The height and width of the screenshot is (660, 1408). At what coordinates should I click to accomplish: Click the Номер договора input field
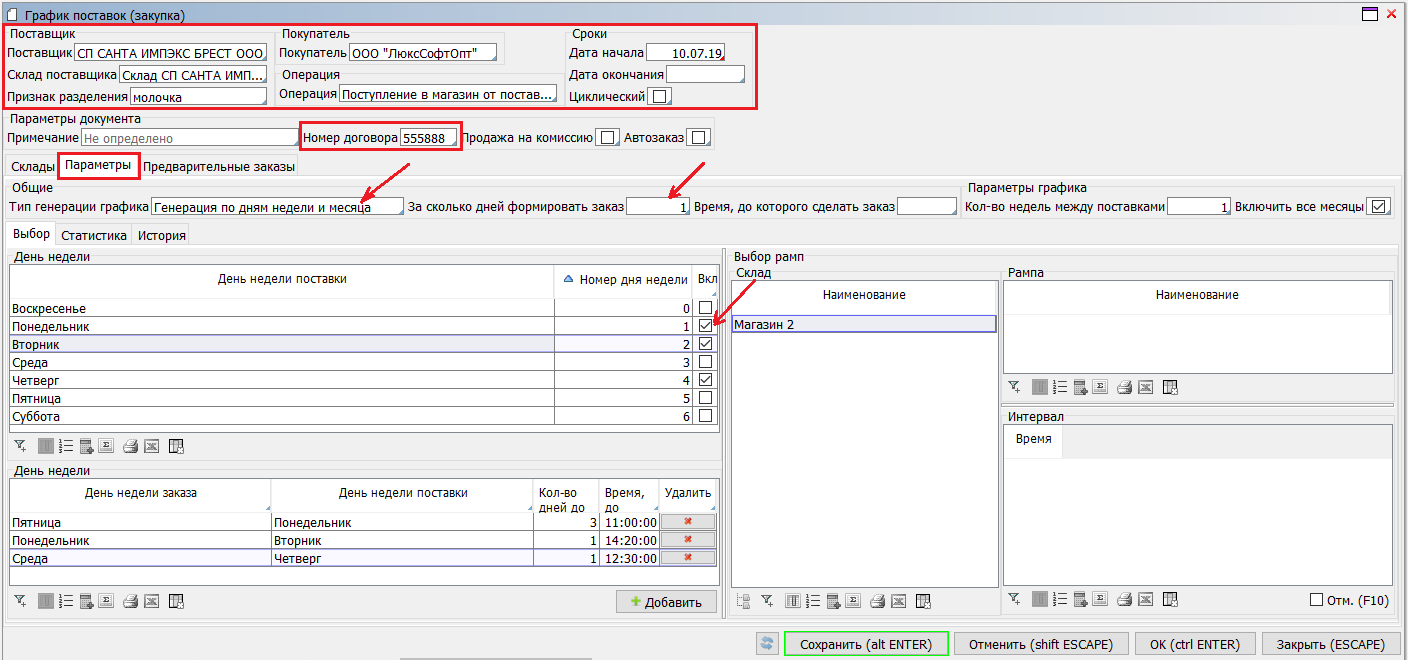tap(429, 138)
